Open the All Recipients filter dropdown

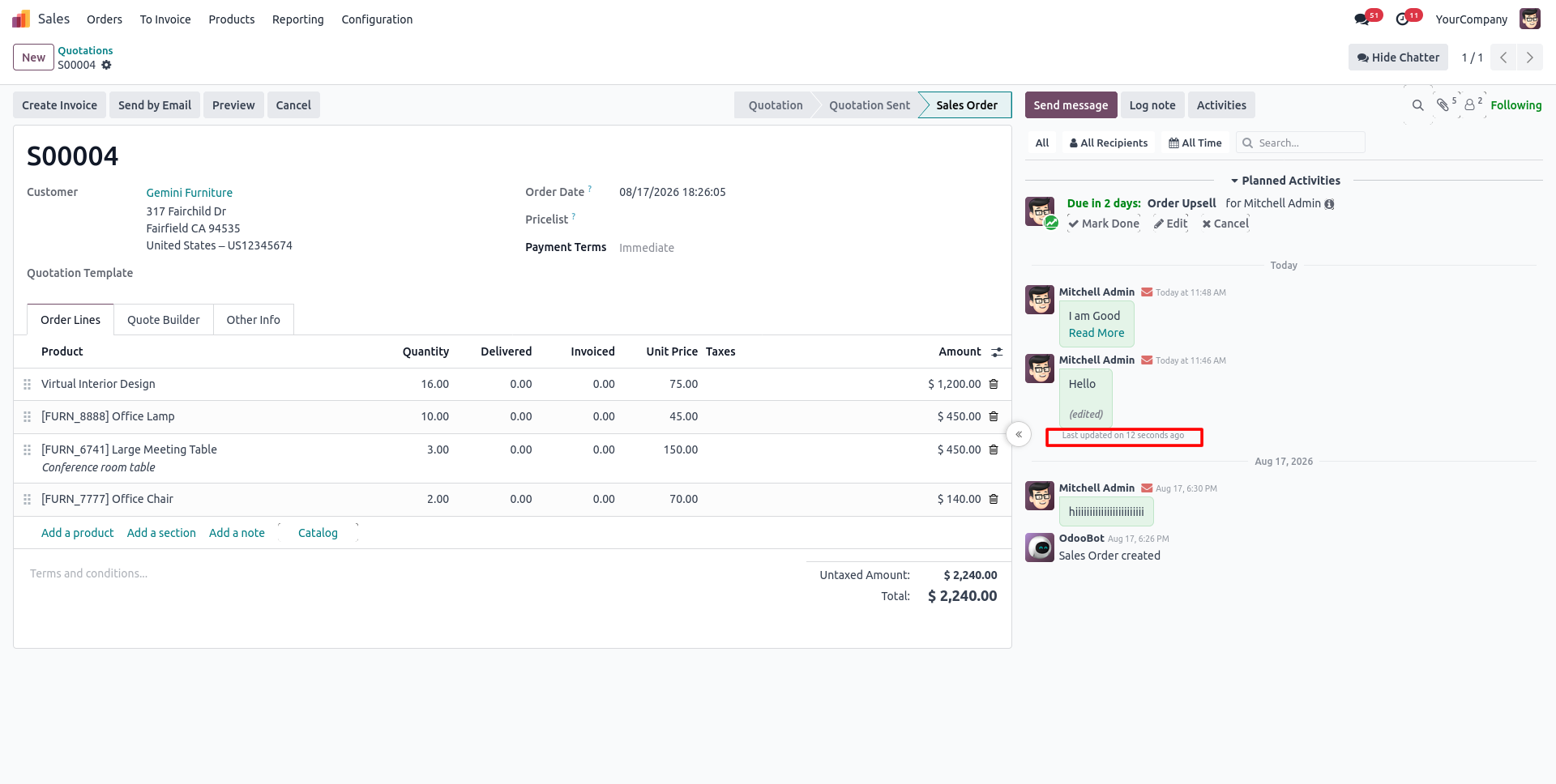(1109, 143)
